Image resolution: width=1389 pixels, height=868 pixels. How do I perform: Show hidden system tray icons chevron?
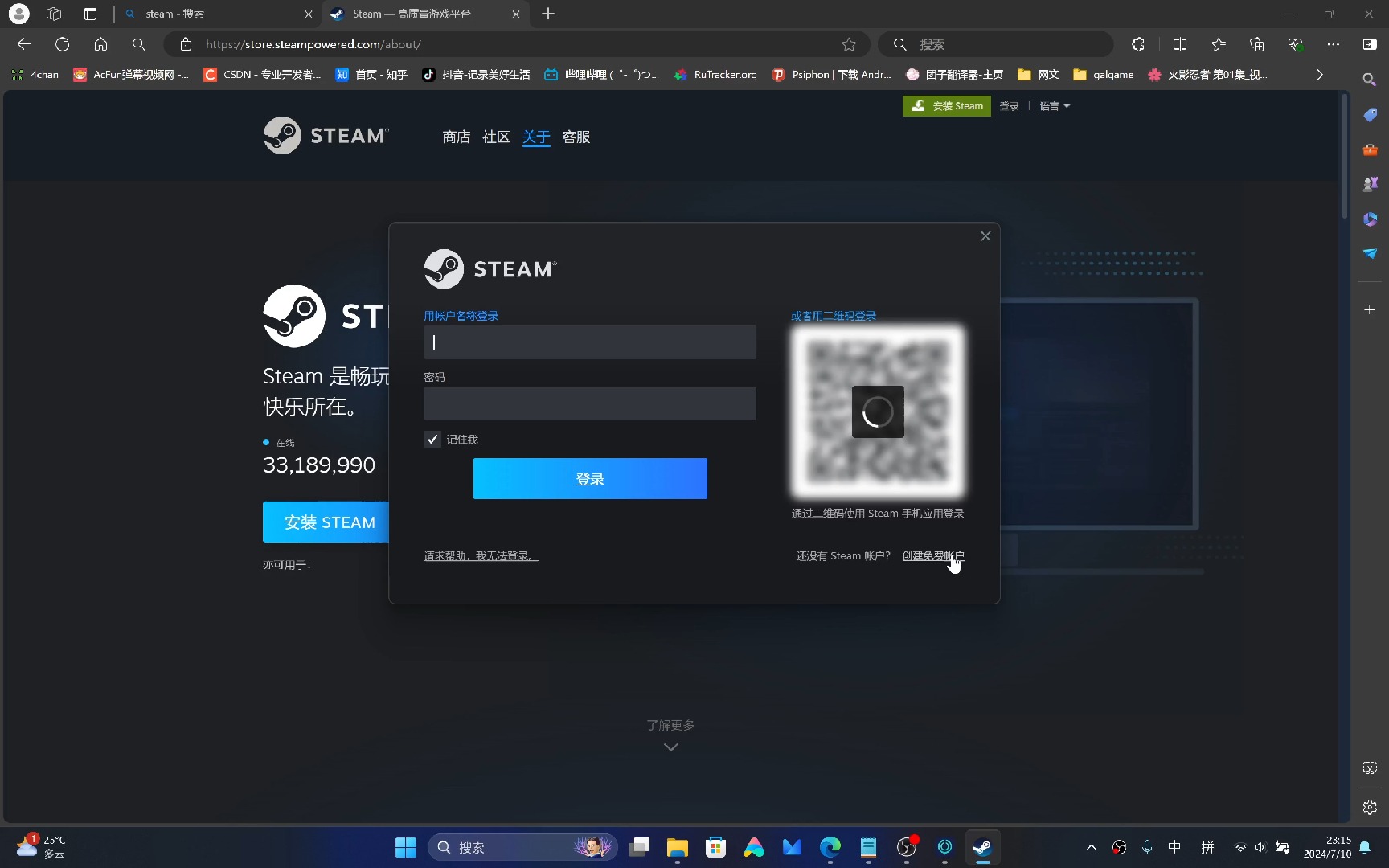(1091, 847)
